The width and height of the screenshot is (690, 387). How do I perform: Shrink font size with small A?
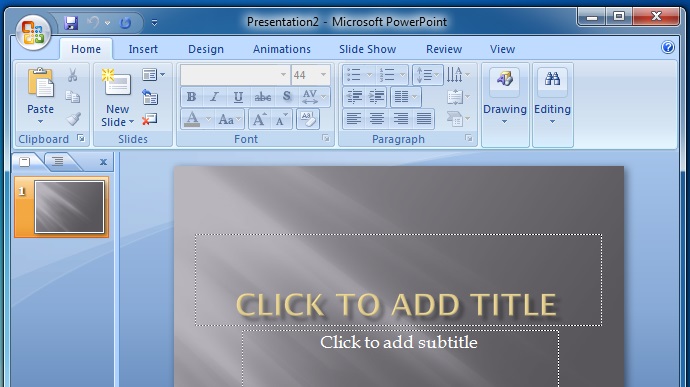(281, 119)
